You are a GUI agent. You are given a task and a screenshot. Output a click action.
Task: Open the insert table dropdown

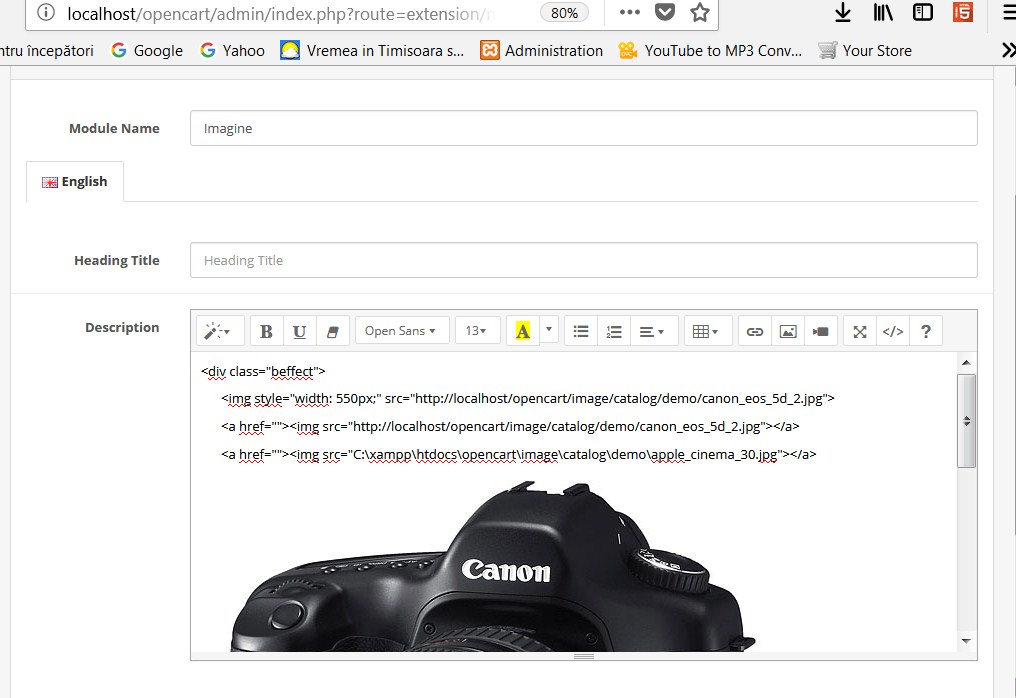point(708,331)
